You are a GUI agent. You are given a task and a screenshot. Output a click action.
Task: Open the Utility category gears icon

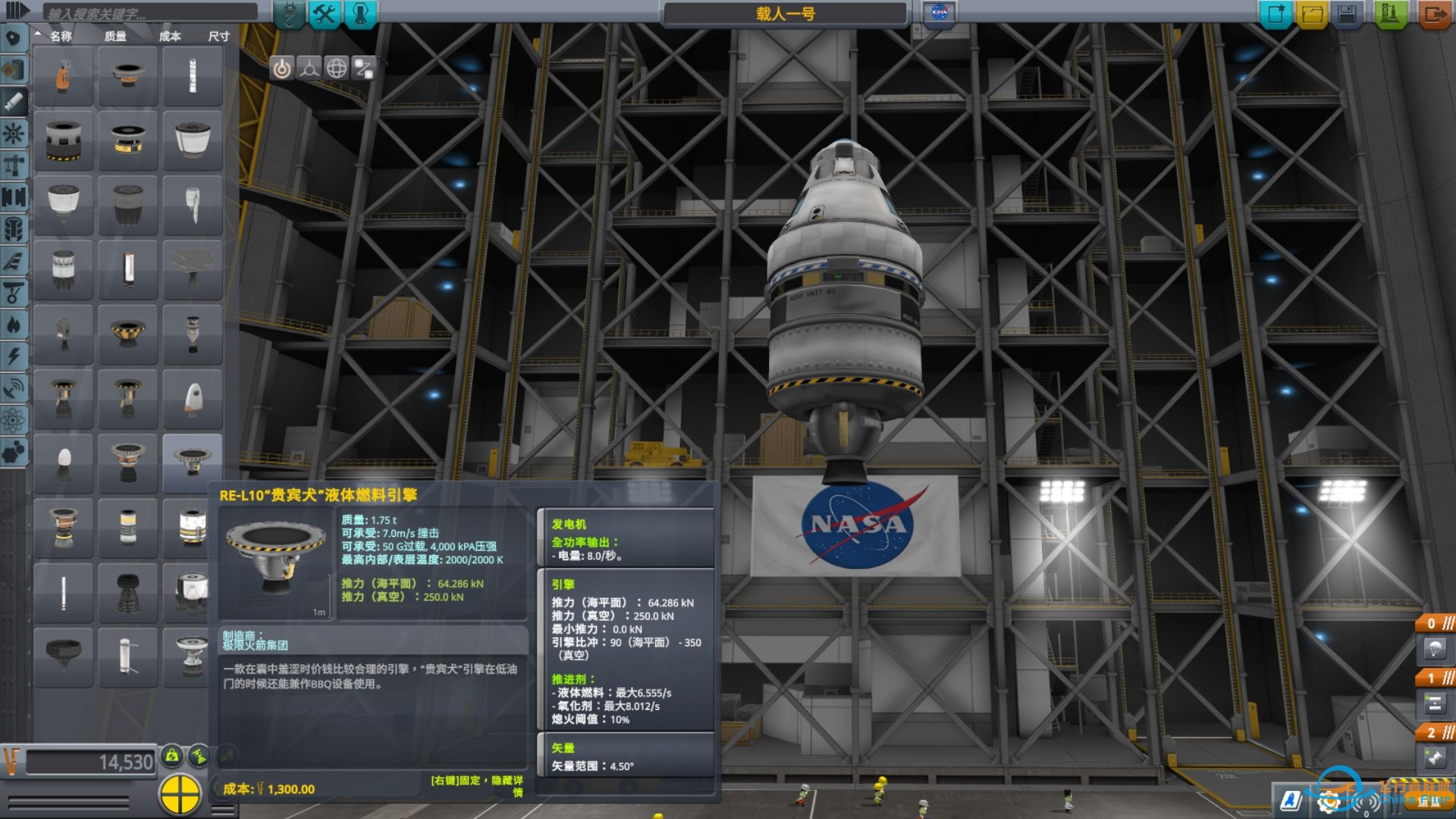(x=14, y=453)
